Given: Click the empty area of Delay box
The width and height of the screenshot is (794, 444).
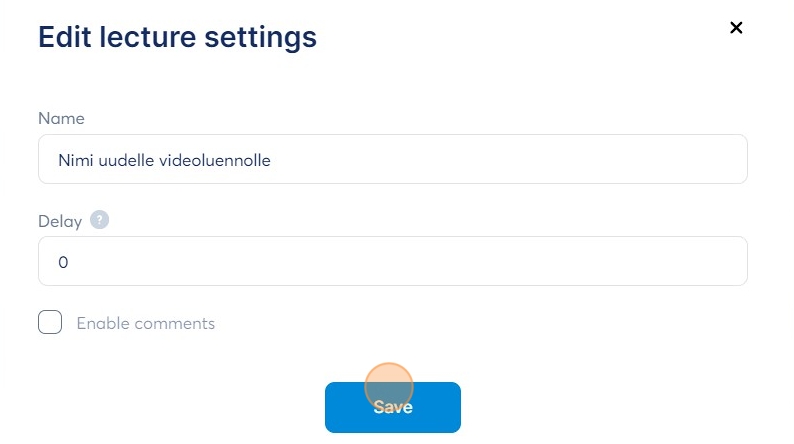Looking at the screenshot, I should (450, 261).
